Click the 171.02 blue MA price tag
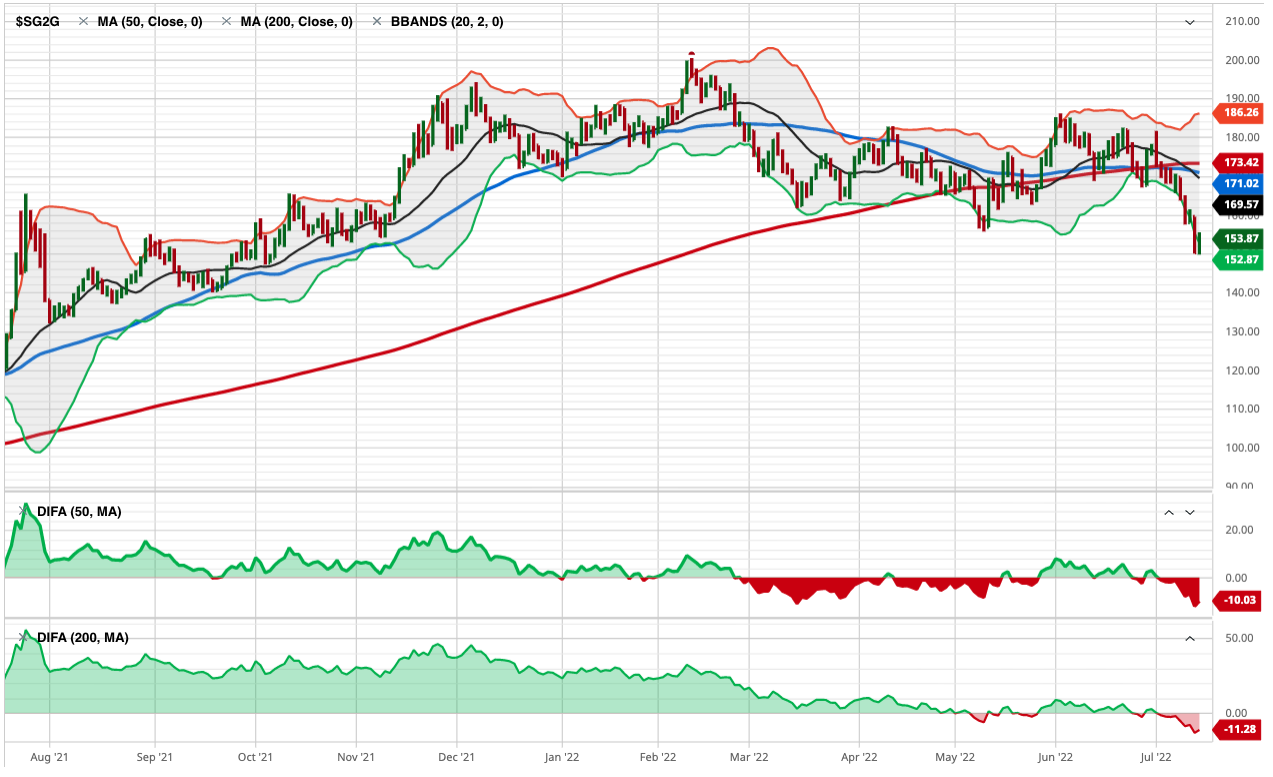The height and width of the screenshot is (777, 1273). [x=1240, y=184]
